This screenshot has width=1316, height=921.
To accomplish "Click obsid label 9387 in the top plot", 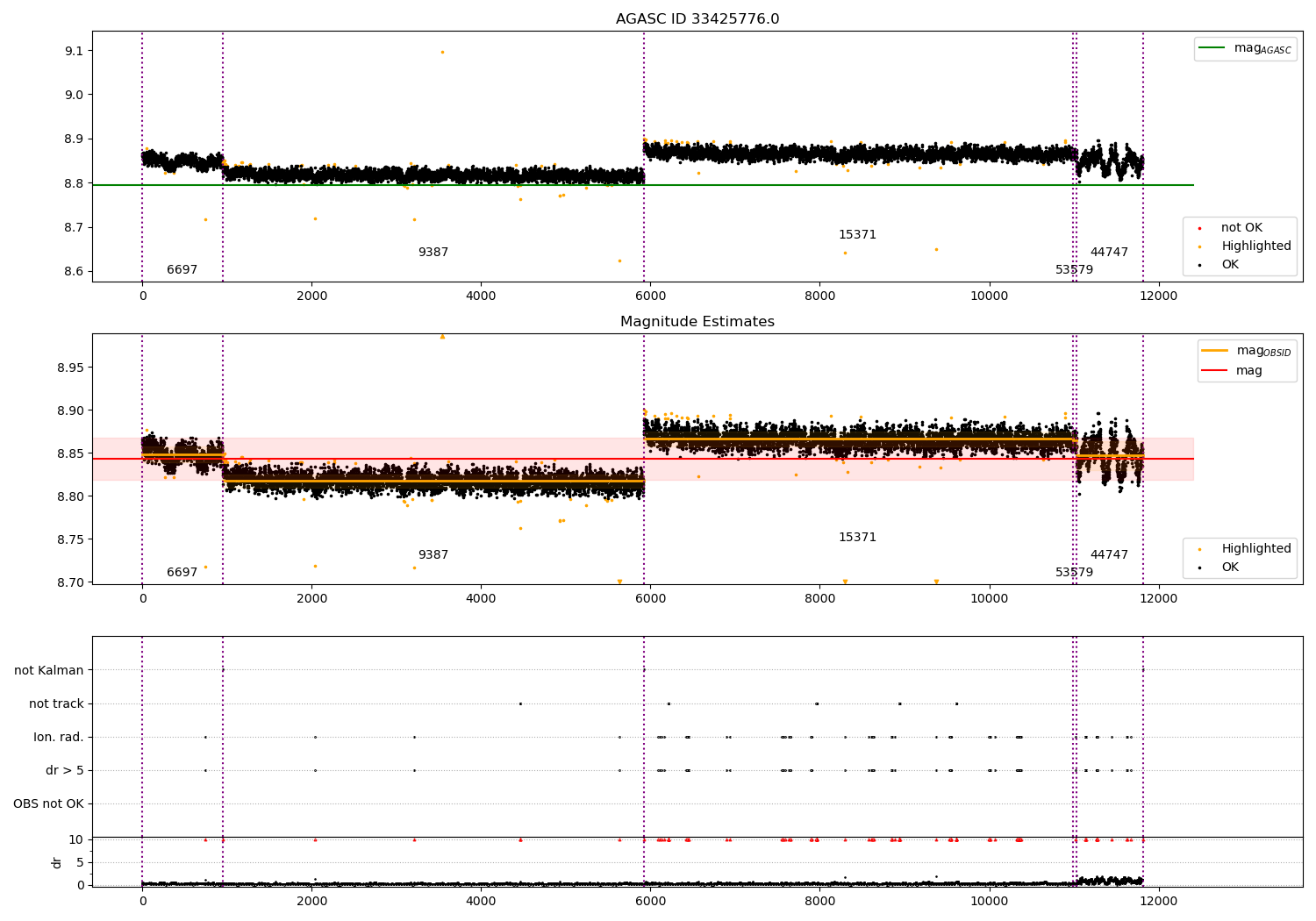I will [433, 253].
